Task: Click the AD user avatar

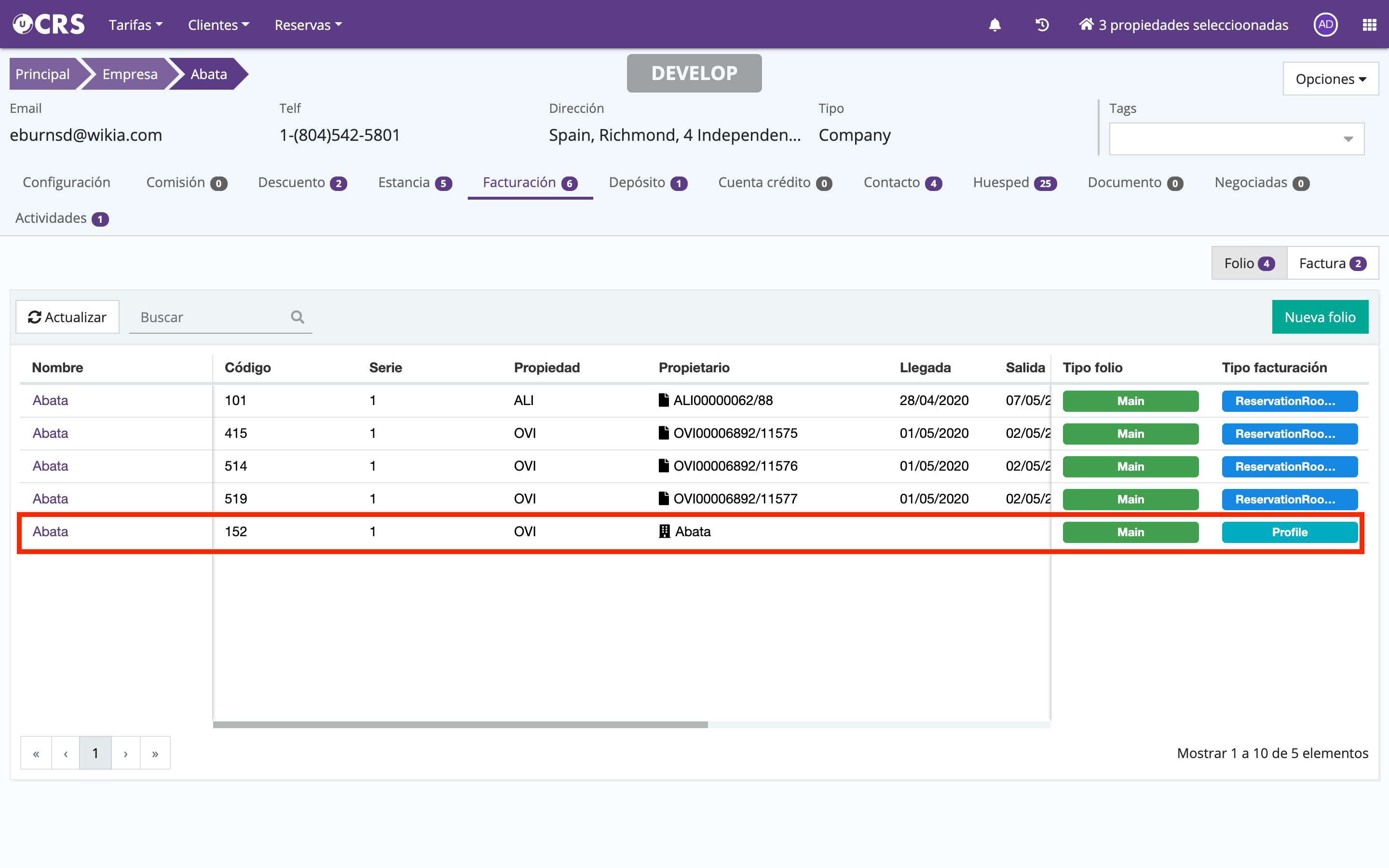Action: 1325,25
